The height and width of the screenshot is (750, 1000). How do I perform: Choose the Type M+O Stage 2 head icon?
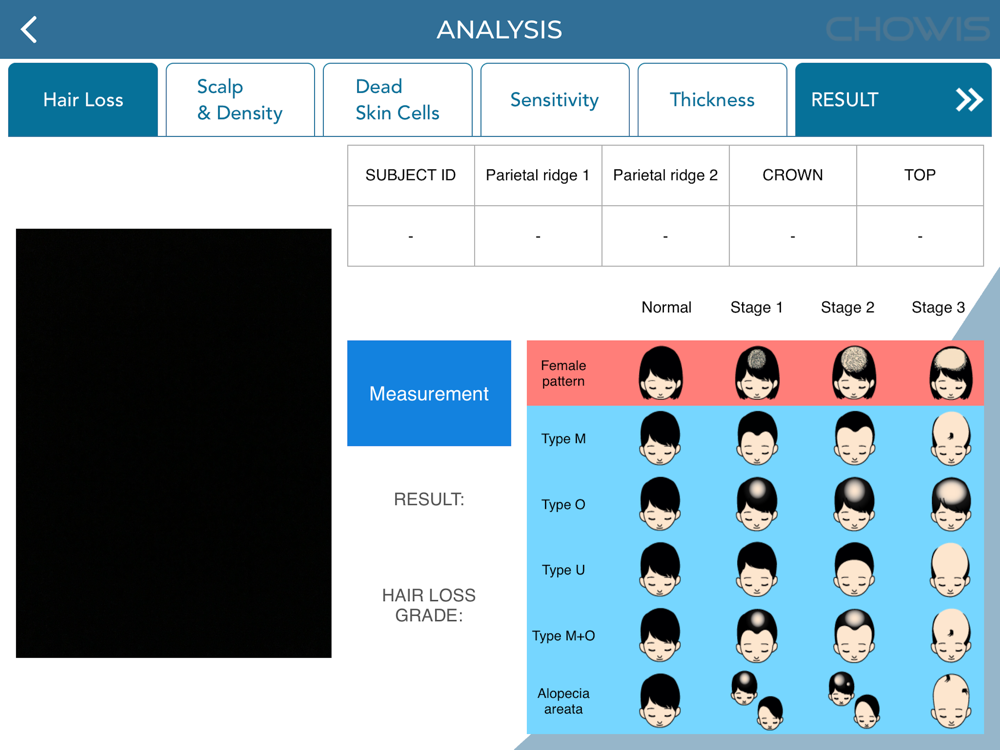[854, 635]
